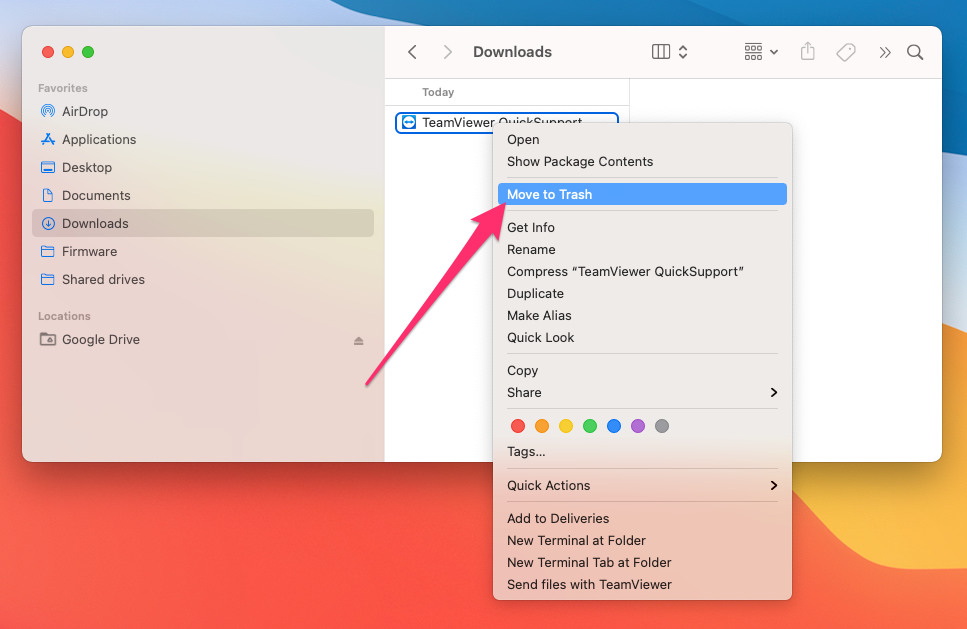Screen dimensions: 967x629
Task: Choose Quick Look
Action: [642, 338]
